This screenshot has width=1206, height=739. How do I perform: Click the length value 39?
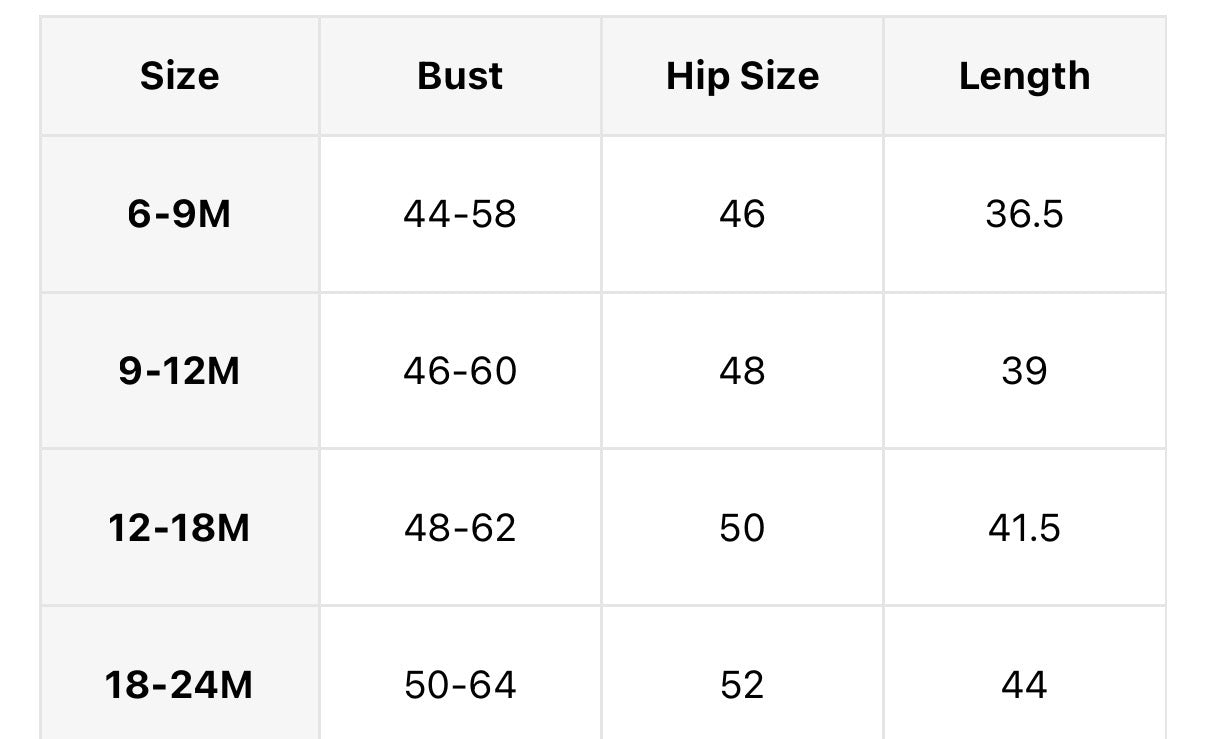(x=1024, y=371)
